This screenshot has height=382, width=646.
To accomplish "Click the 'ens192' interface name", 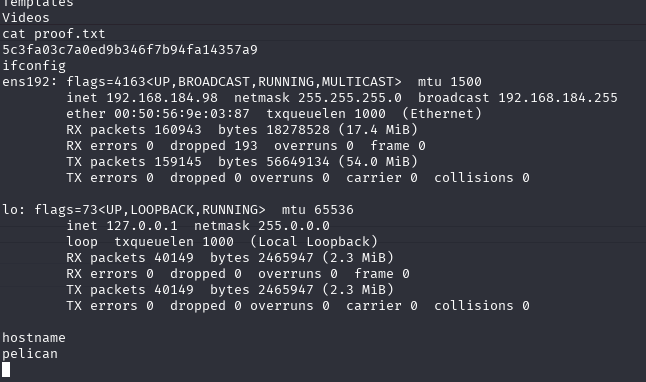I will (26, 82).
